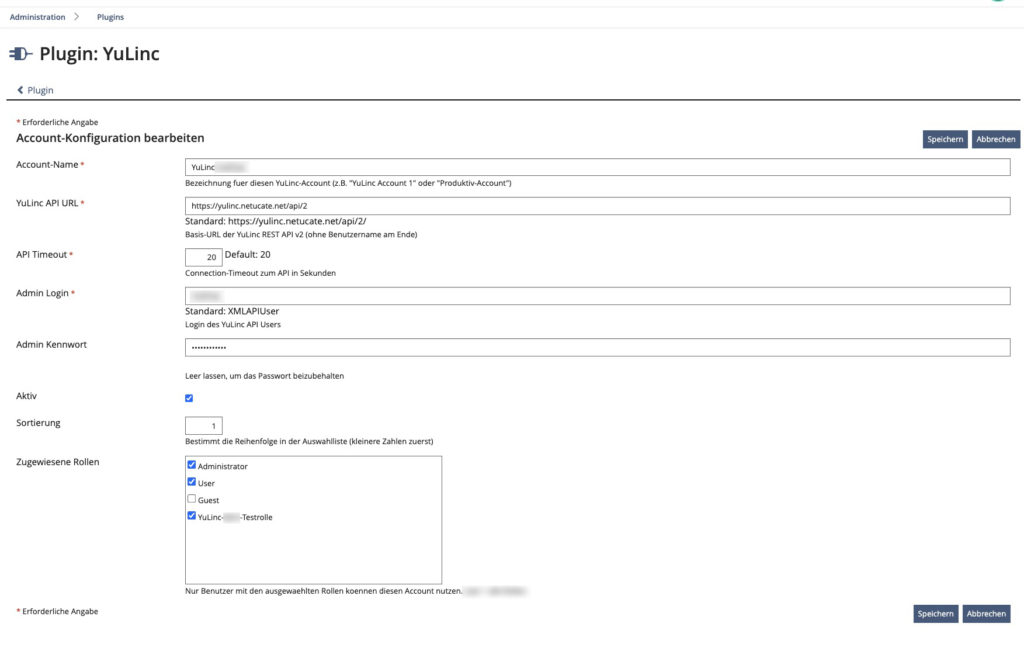1024x672 pixels.
Task: Click the plug icon beside Plugin: YuLinc title
Action: pos(20,54)
